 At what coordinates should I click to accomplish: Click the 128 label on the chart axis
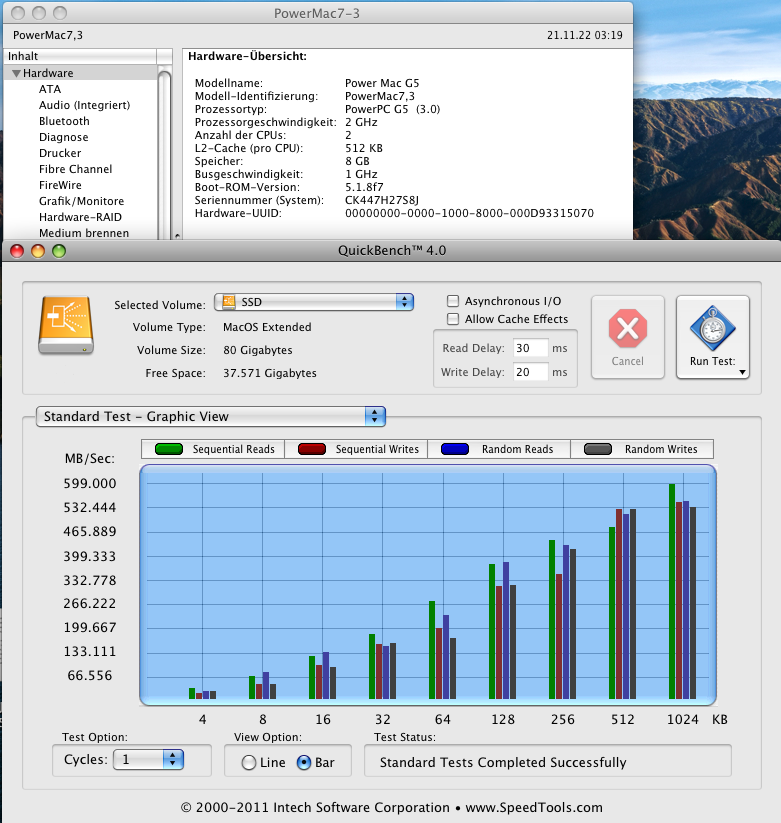click(x=503, y=720)
